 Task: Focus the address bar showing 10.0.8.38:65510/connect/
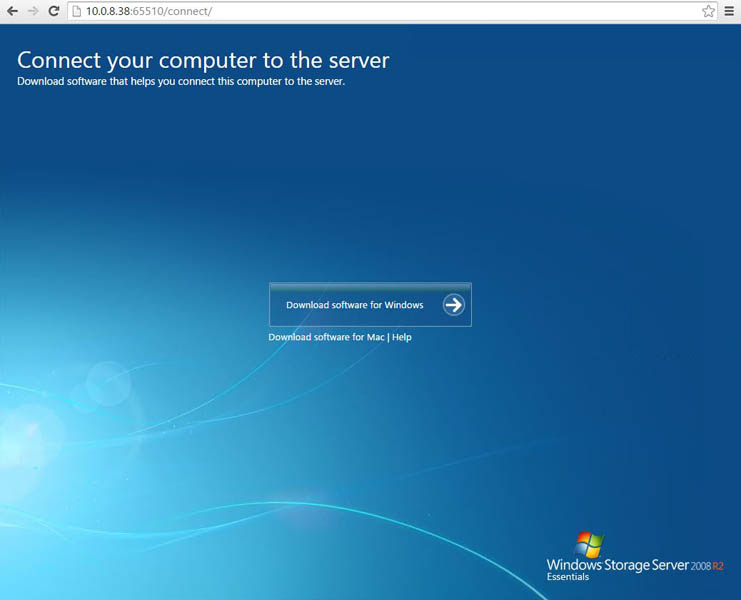pos(392,11)
